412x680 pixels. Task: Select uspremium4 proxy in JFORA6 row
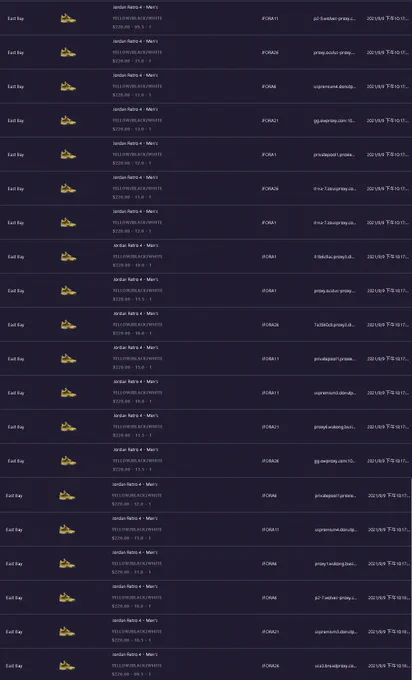[x=334, y=87]
